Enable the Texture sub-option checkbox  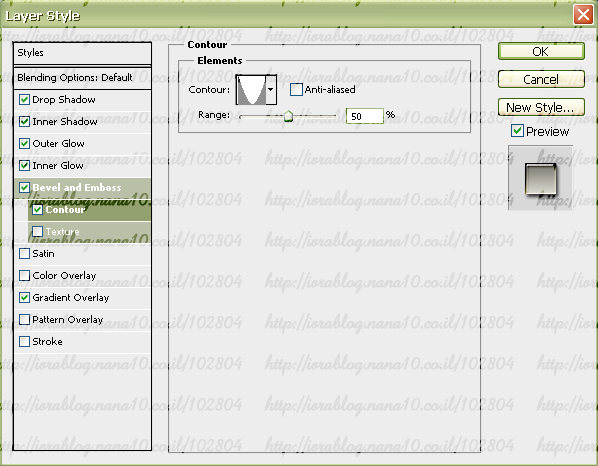(x=37, y=231)
